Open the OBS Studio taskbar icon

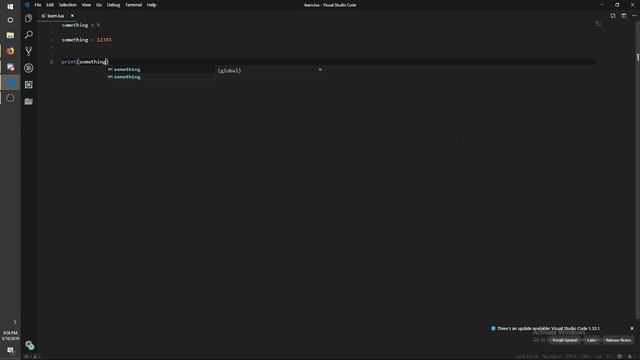[10, 98]
